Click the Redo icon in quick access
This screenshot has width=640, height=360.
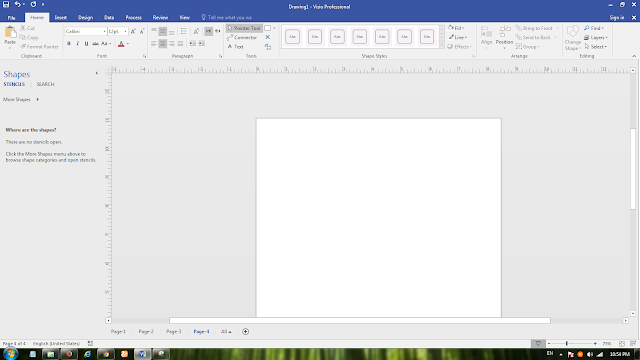(33, 4)
